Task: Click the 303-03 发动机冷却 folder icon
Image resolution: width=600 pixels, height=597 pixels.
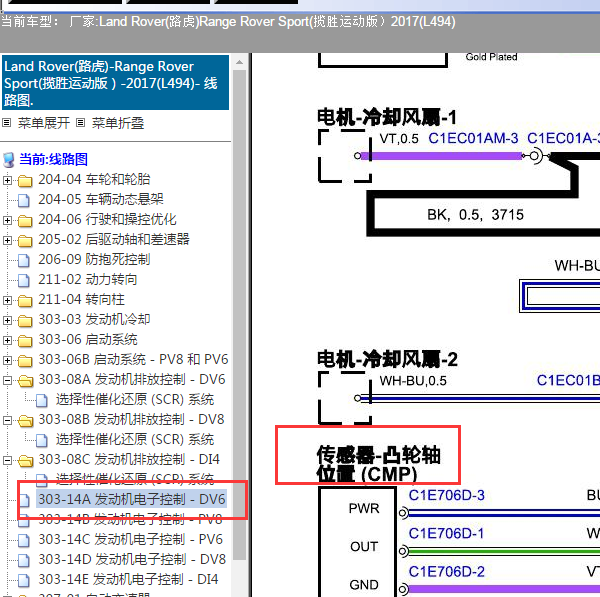Action: click(25, 320)
